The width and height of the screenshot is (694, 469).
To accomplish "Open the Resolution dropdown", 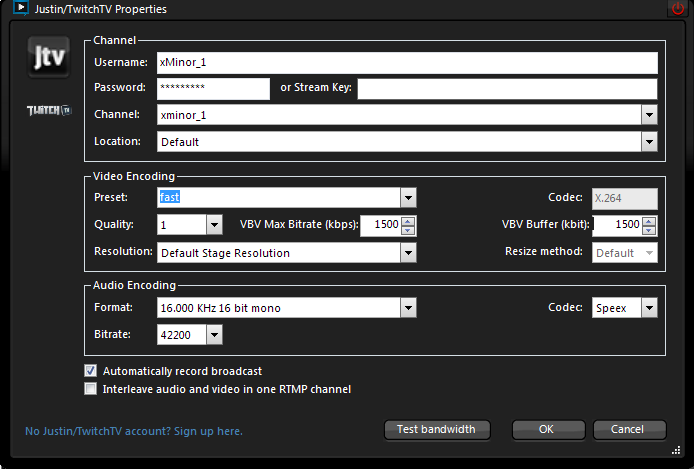I will (408, 253).
